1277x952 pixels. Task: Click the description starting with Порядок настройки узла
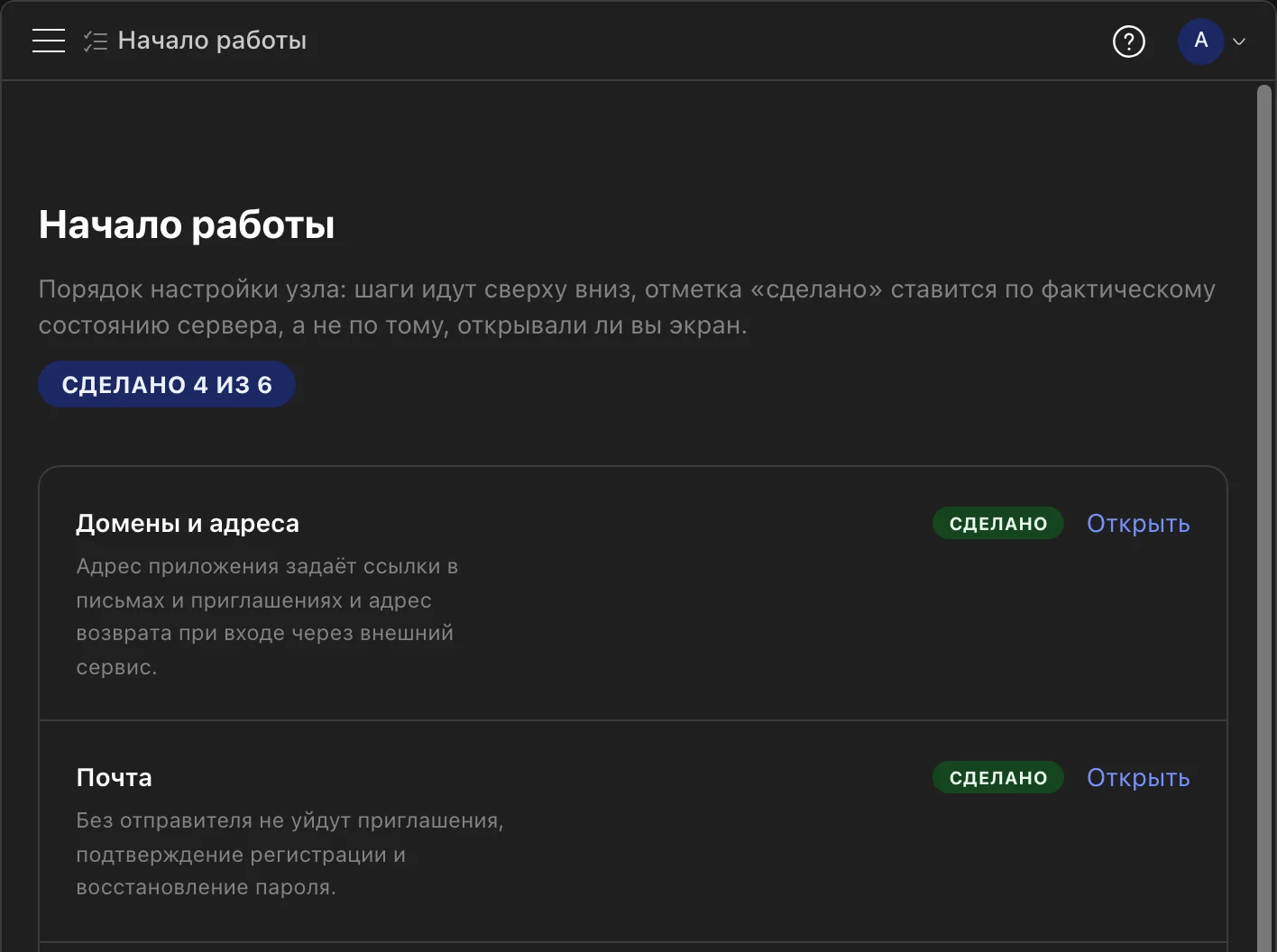coord(628,307)
